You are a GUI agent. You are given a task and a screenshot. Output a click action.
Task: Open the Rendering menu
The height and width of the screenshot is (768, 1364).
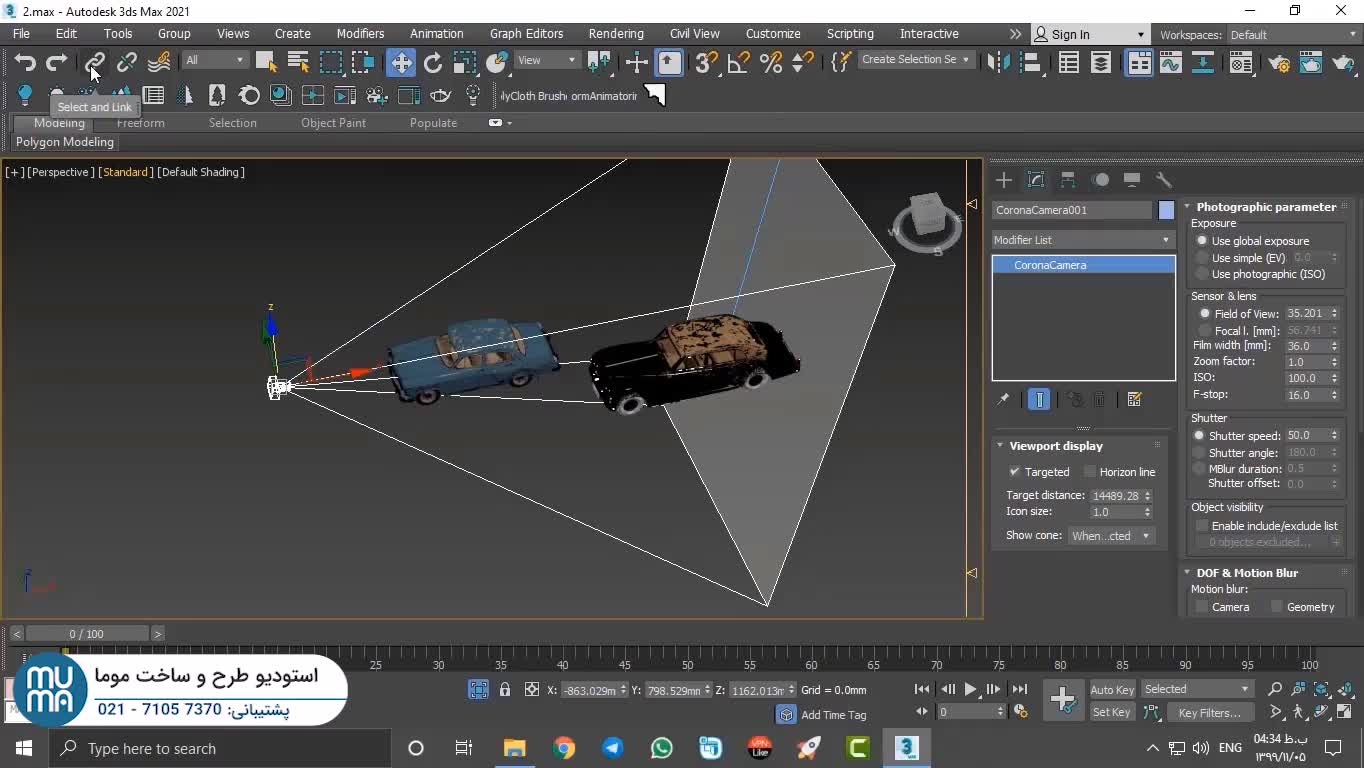615,34
